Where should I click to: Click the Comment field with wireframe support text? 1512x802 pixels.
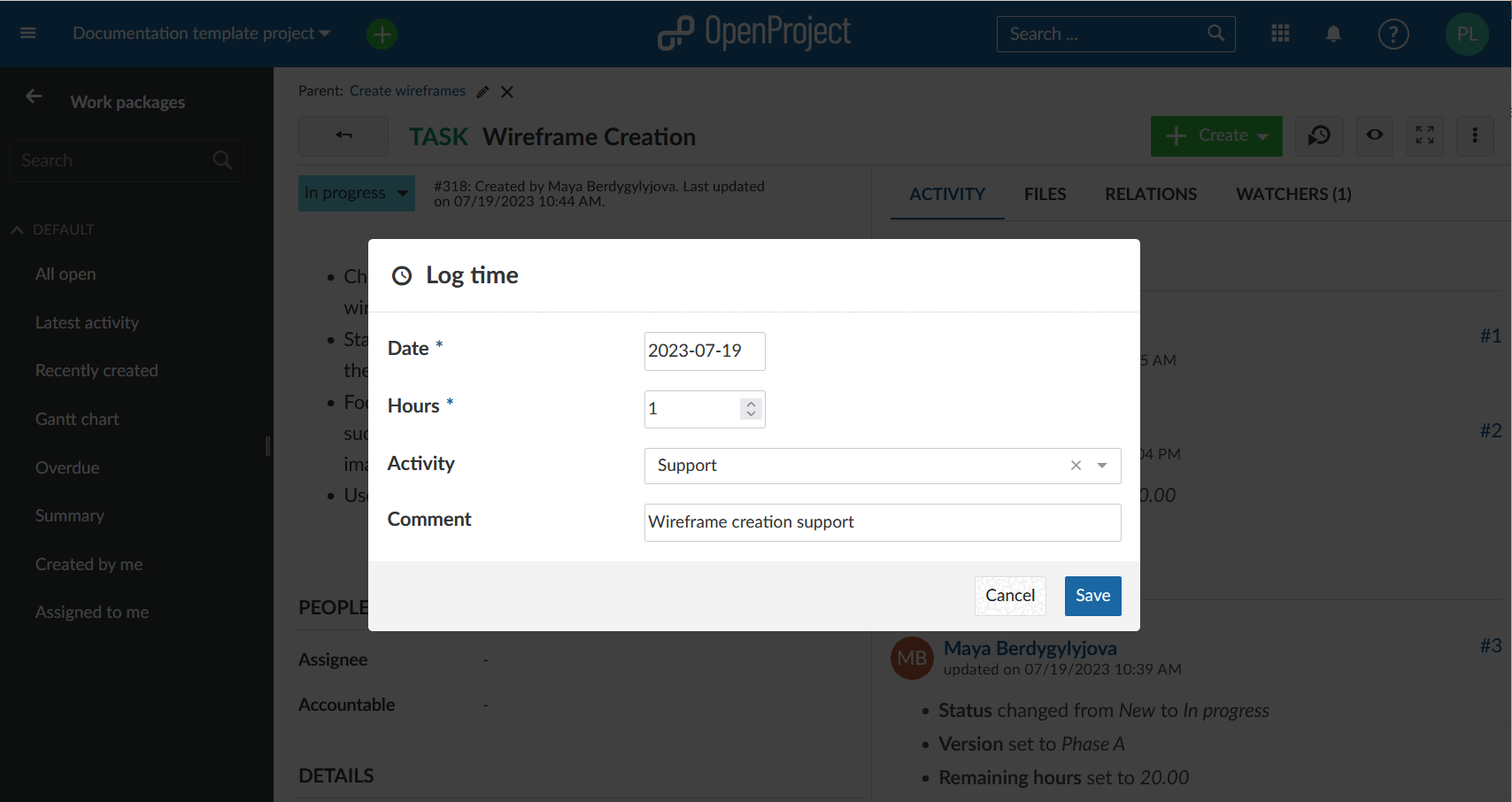(883, 522)
